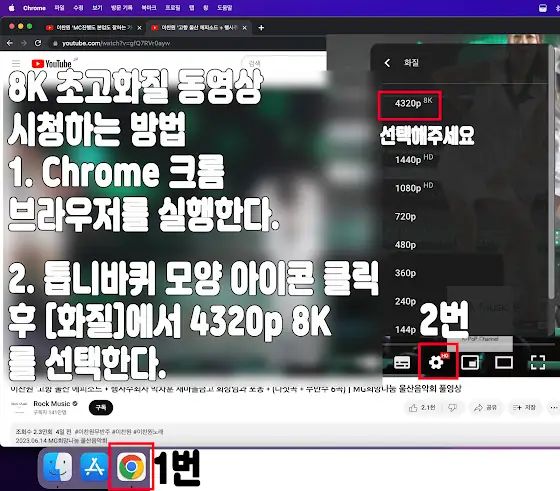Switch to miniplayer mode
The height and width of the screenshot is (491, 560).
[x=470, y=362]
